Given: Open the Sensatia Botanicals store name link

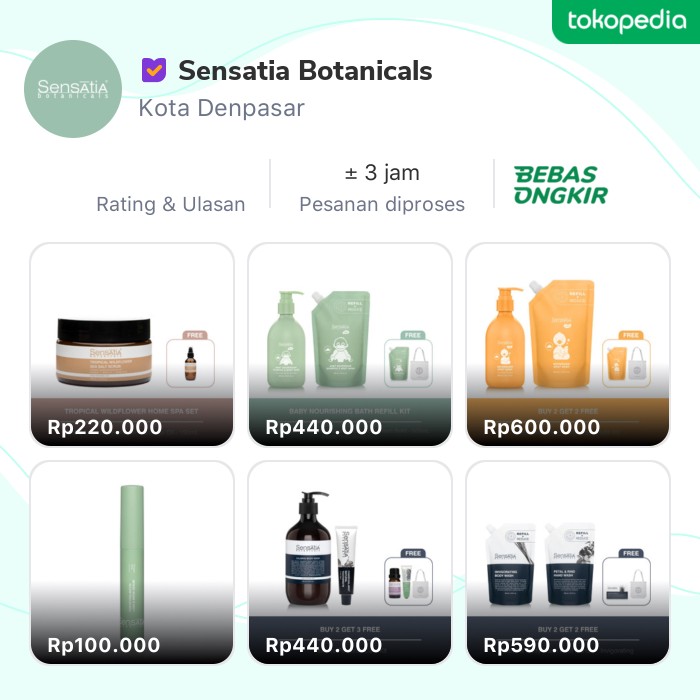Looking at the screenshot, I should [305, 71].
